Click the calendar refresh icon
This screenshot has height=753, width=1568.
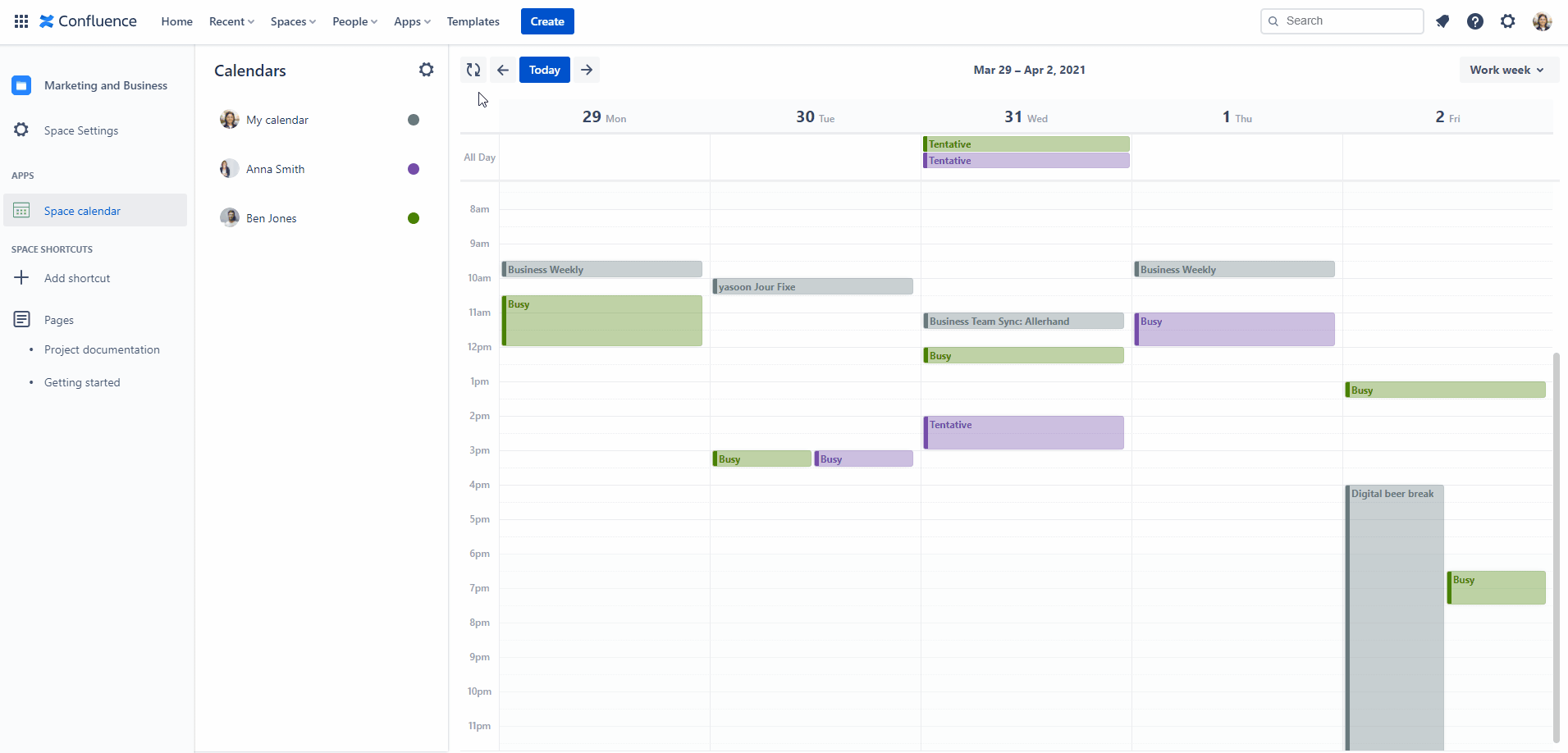coord(473,70)
